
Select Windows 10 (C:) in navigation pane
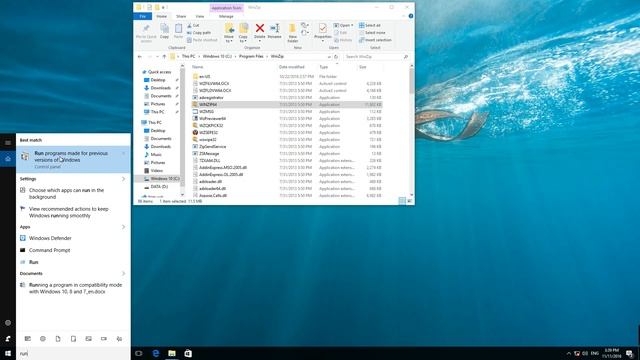click(x=161, y=179)
